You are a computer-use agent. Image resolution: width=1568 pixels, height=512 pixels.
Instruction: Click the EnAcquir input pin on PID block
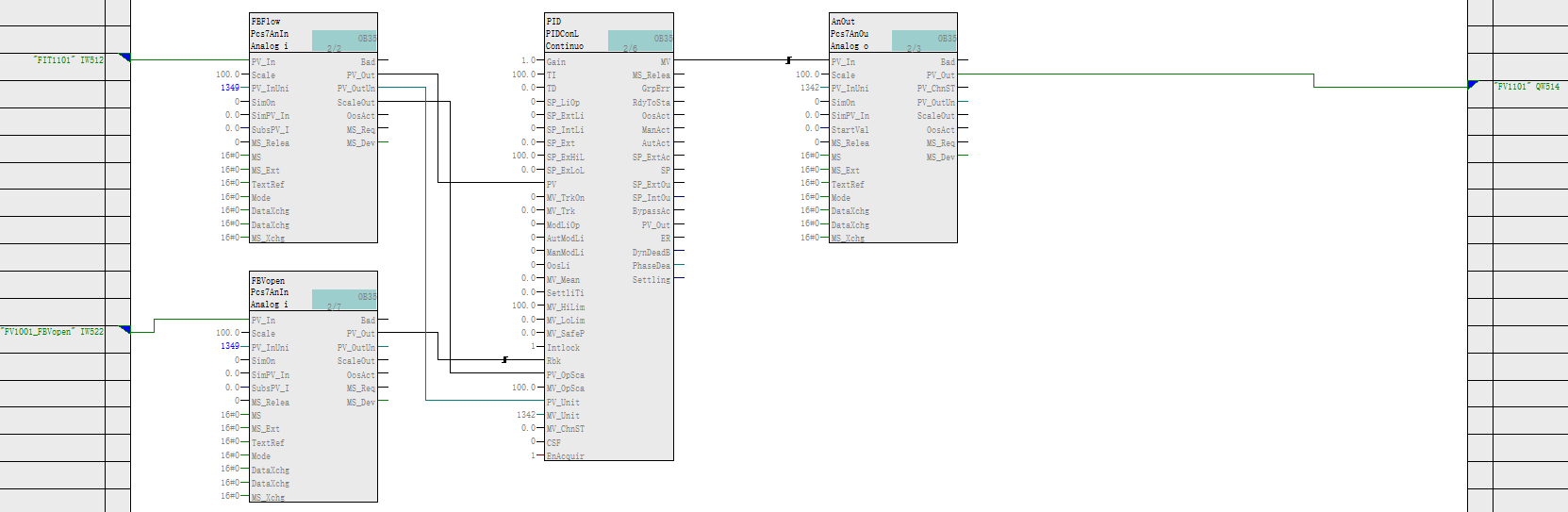565,456
